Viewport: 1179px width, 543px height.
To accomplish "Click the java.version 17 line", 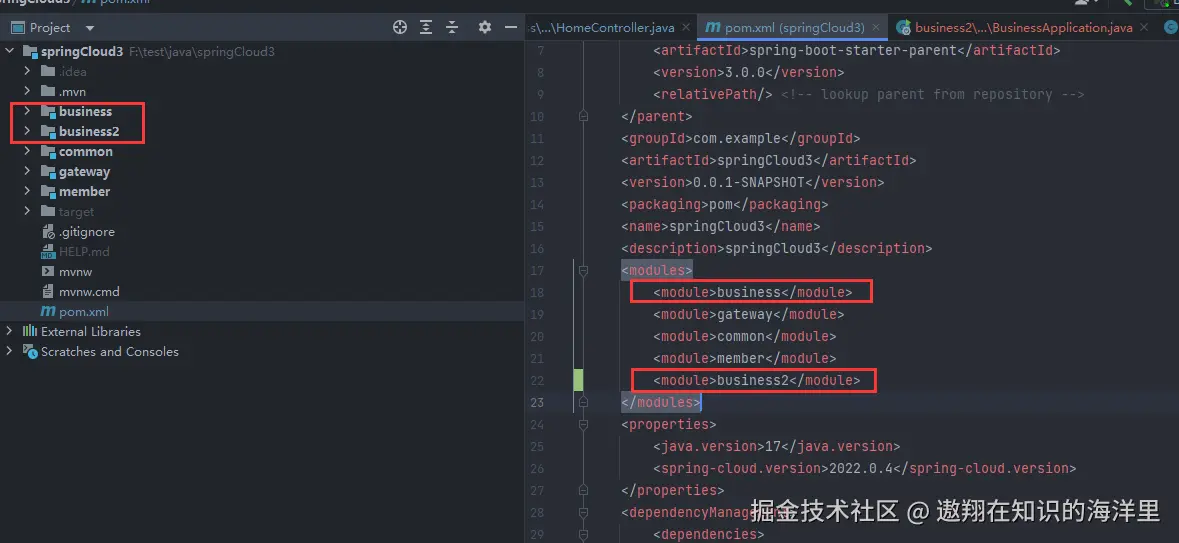I will [776, 447].
